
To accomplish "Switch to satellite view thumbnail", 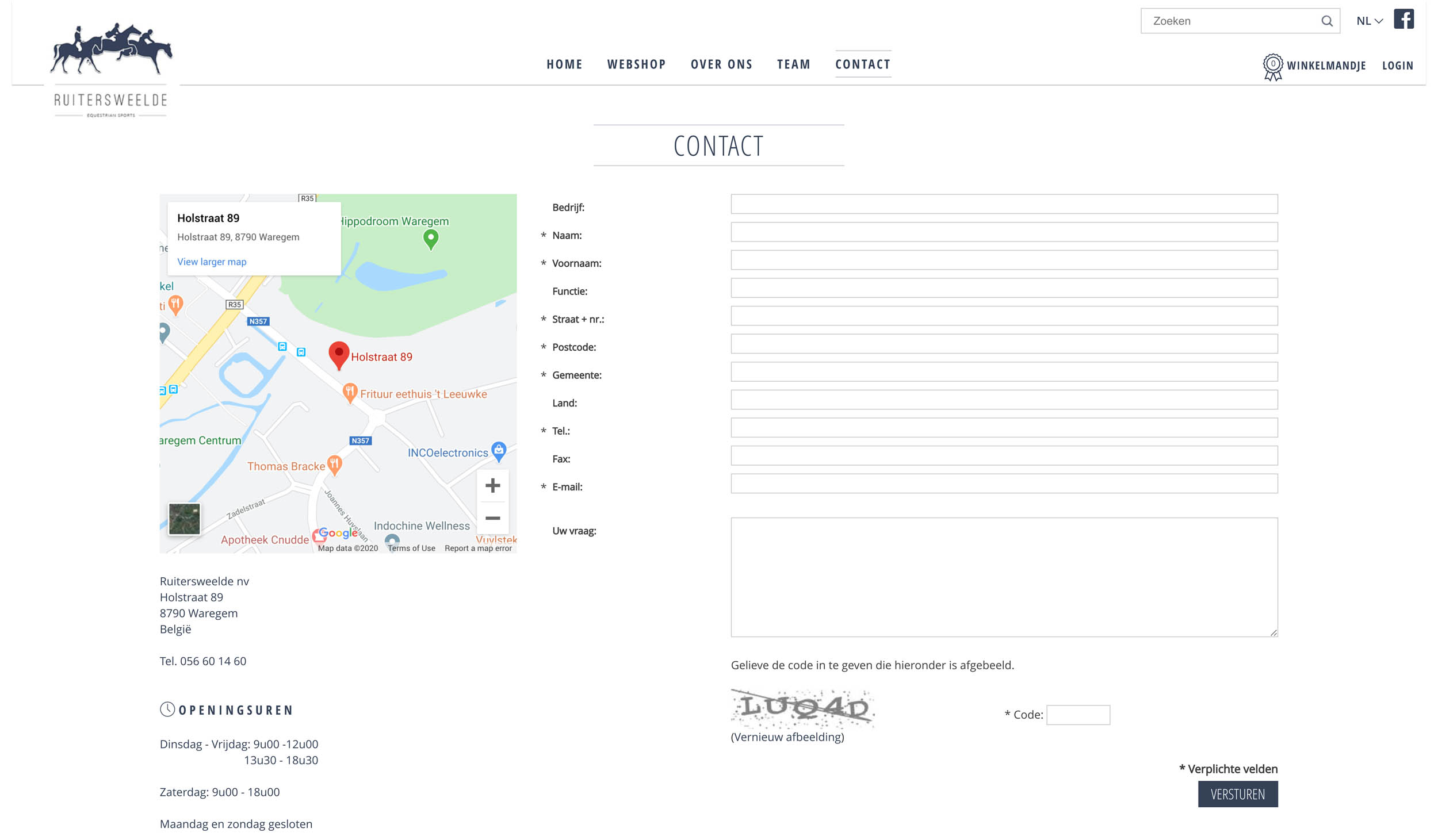I will [x=184, y=519].
